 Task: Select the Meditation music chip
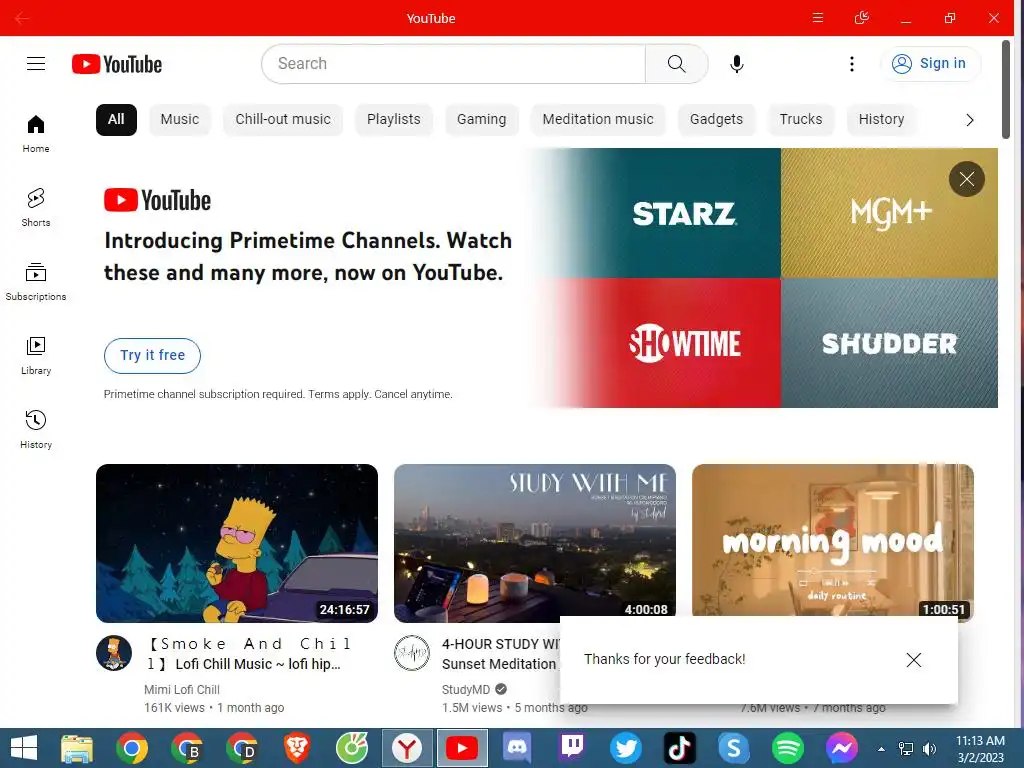[x=598, y=120]
